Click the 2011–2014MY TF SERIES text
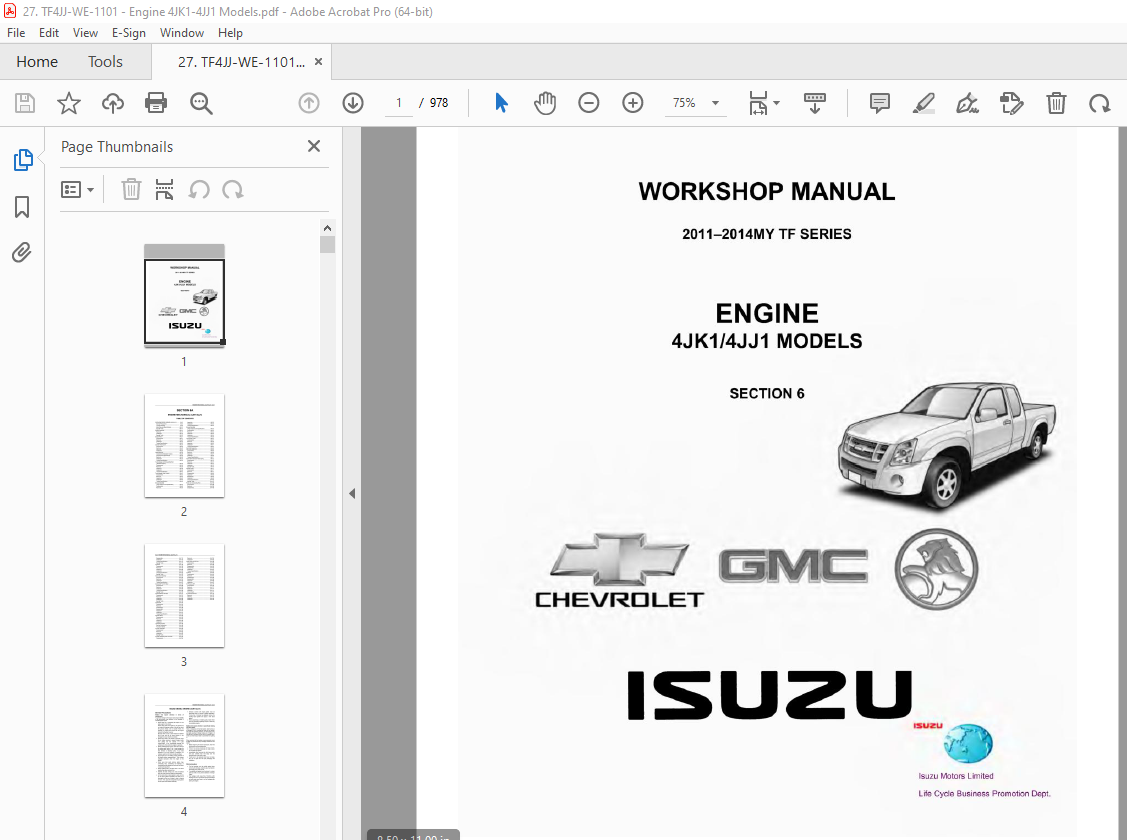 [767, 234]
